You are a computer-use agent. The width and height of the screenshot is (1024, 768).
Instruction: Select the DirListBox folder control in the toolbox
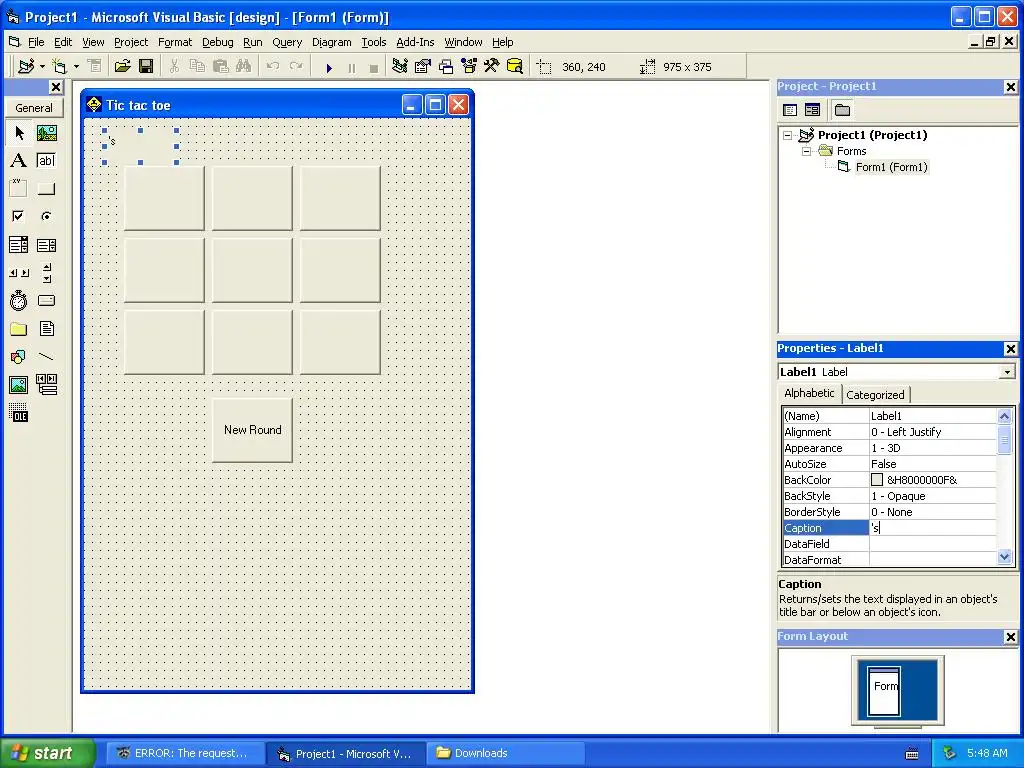[x=19, y=328]
